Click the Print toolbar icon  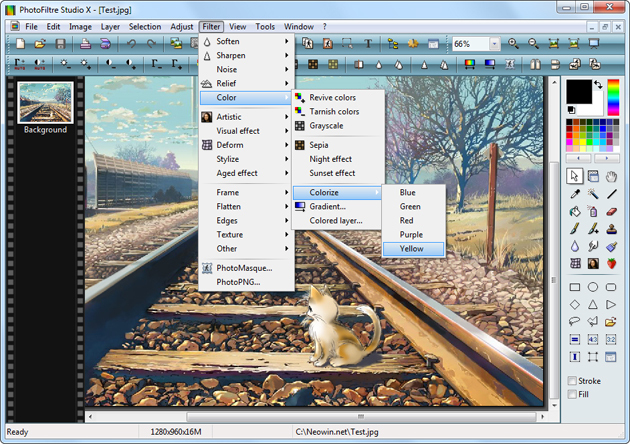(85, 43)
